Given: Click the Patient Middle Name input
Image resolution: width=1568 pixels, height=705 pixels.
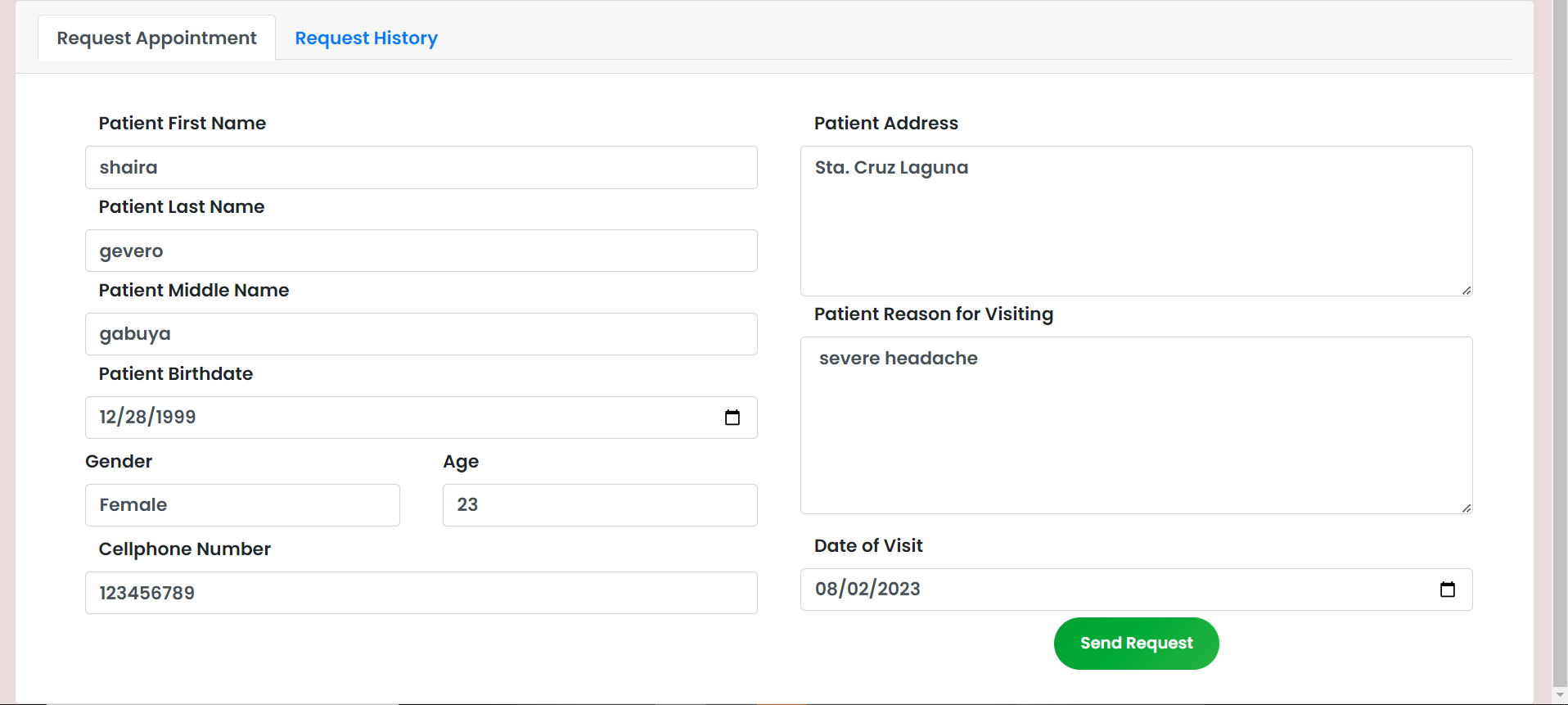Looking at the screenshot, I should click(421, 335).
